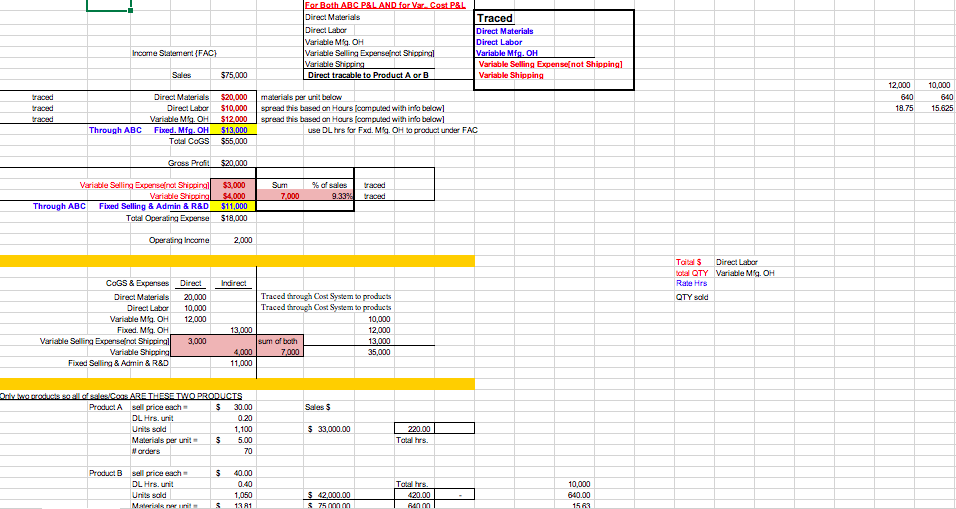Select the Direct Labor $10,000 cell
Viewport: 956px width, 509px height.
[234, 108]
